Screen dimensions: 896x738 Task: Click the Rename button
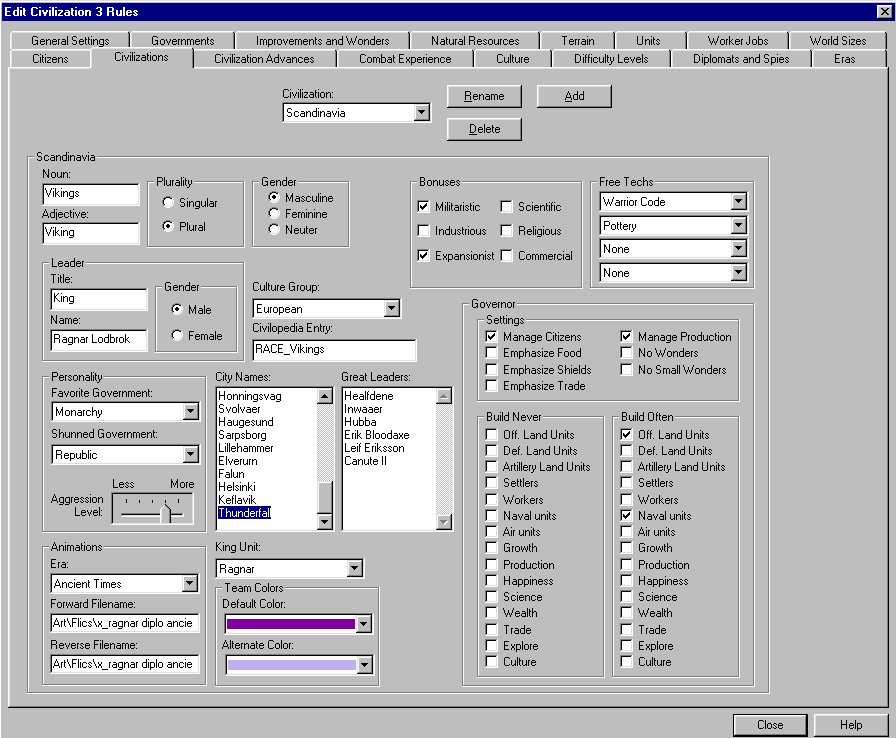(484, 96)
